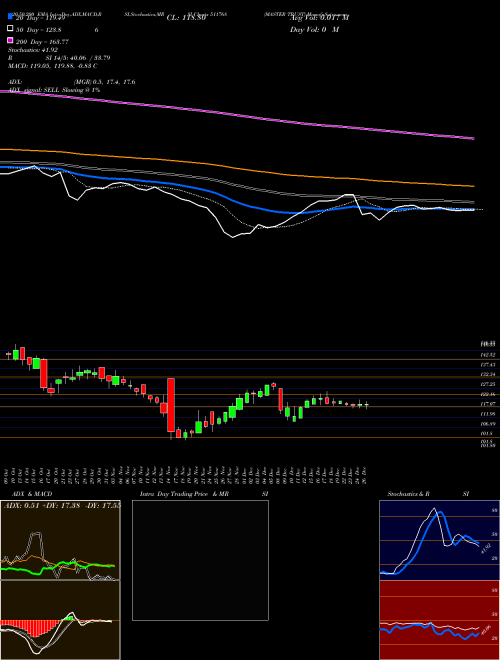Click the green MACD histogram bars
Screen dimensions: 500x660
[x=70, y=618]
